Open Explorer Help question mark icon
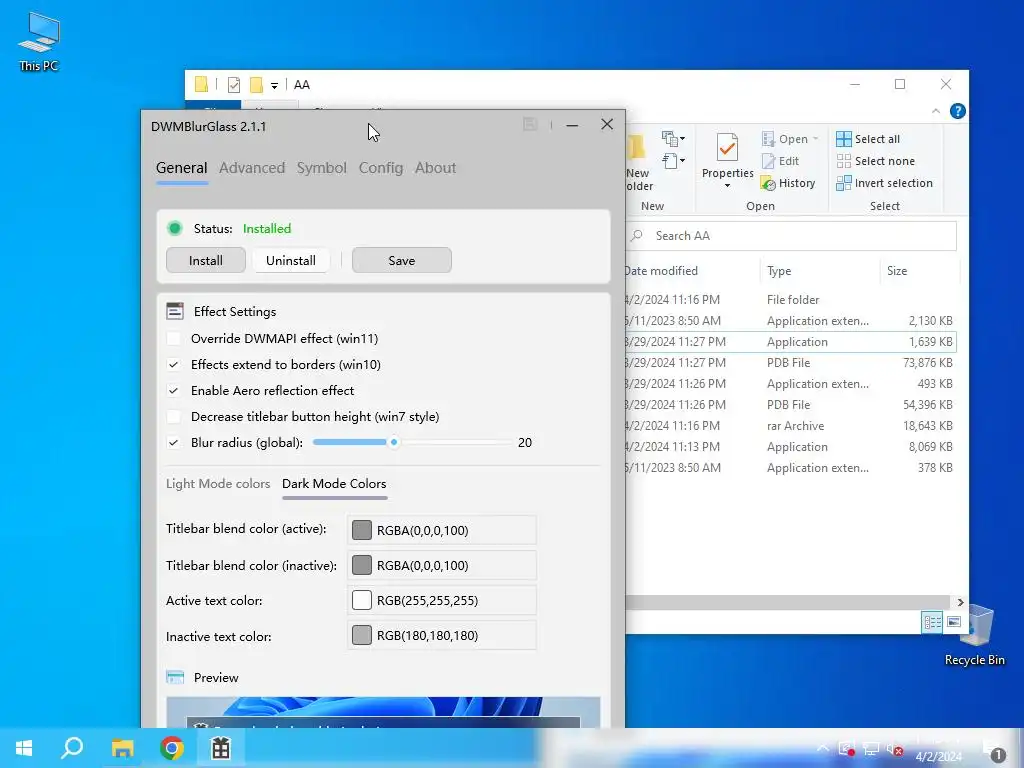Image resolution: width=1024 pixels, height=768 pixels. pyautogui.click(x=957, y=112)
